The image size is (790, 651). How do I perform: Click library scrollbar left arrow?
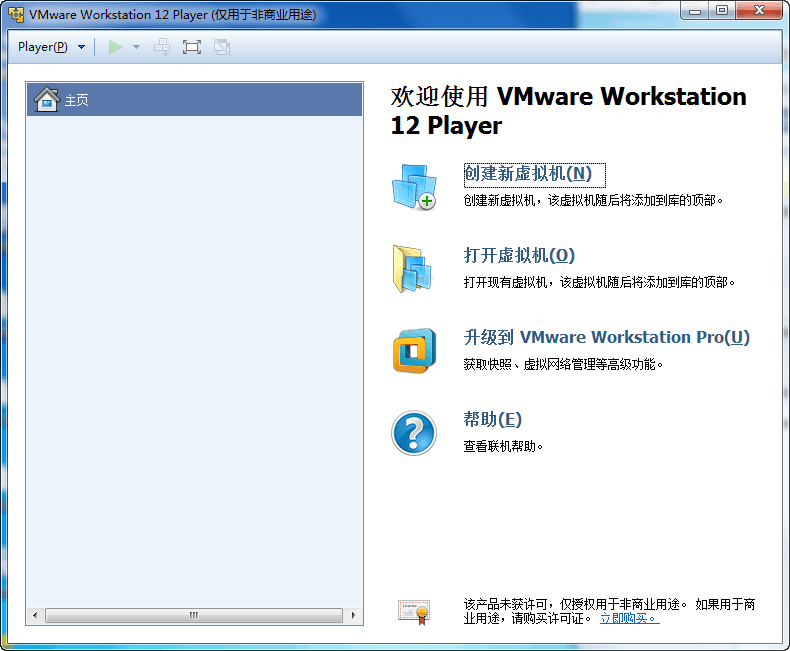[x=35, y=615]
